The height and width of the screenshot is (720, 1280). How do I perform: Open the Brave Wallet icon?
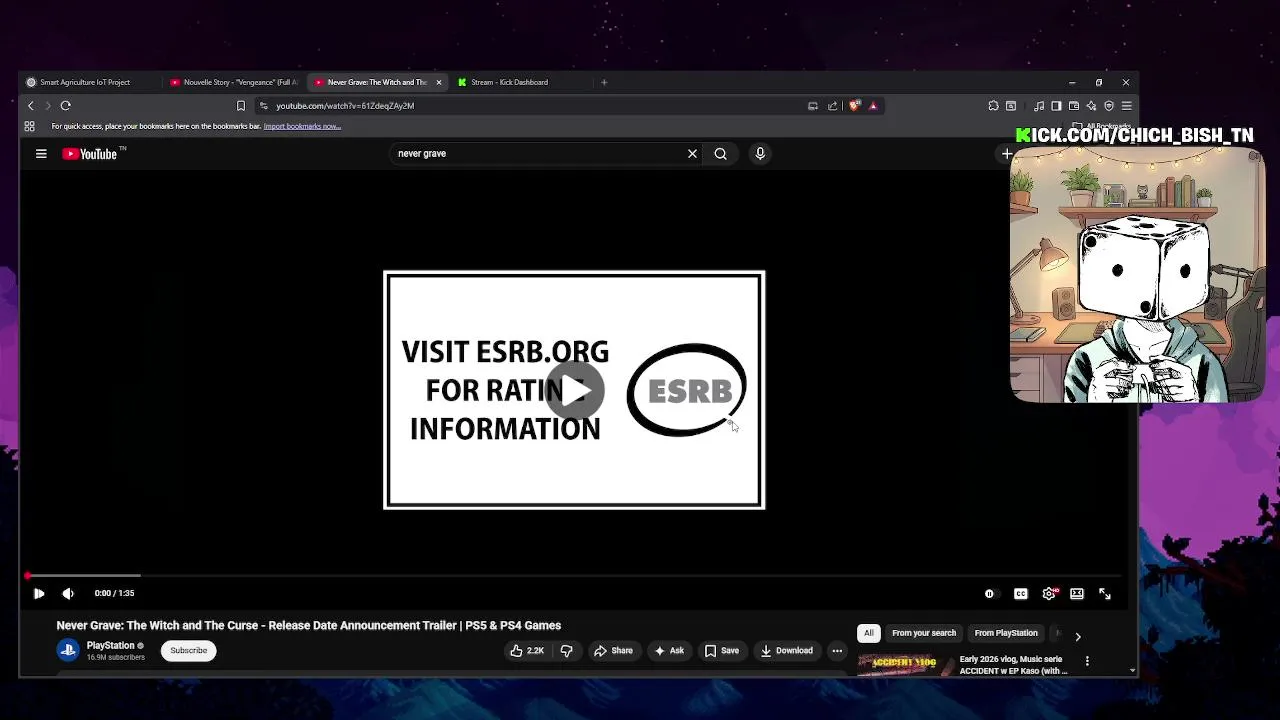click(x=1074, y=106)
